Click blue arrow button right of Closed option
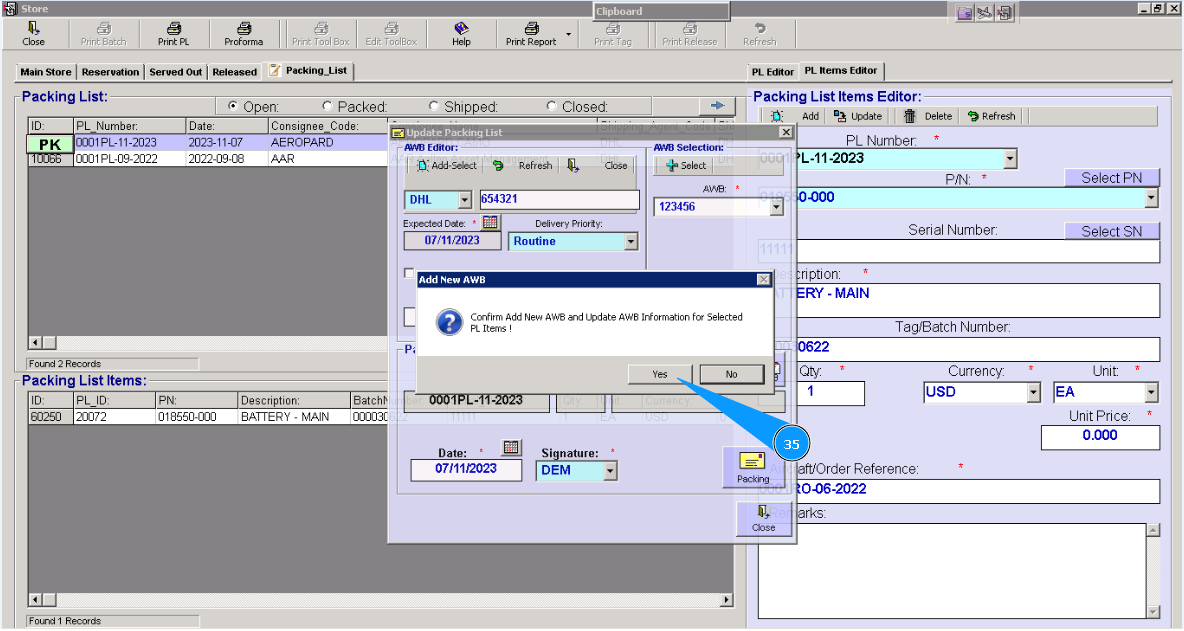The height and width of the screenshot is (631, 1184). [717, 106]
